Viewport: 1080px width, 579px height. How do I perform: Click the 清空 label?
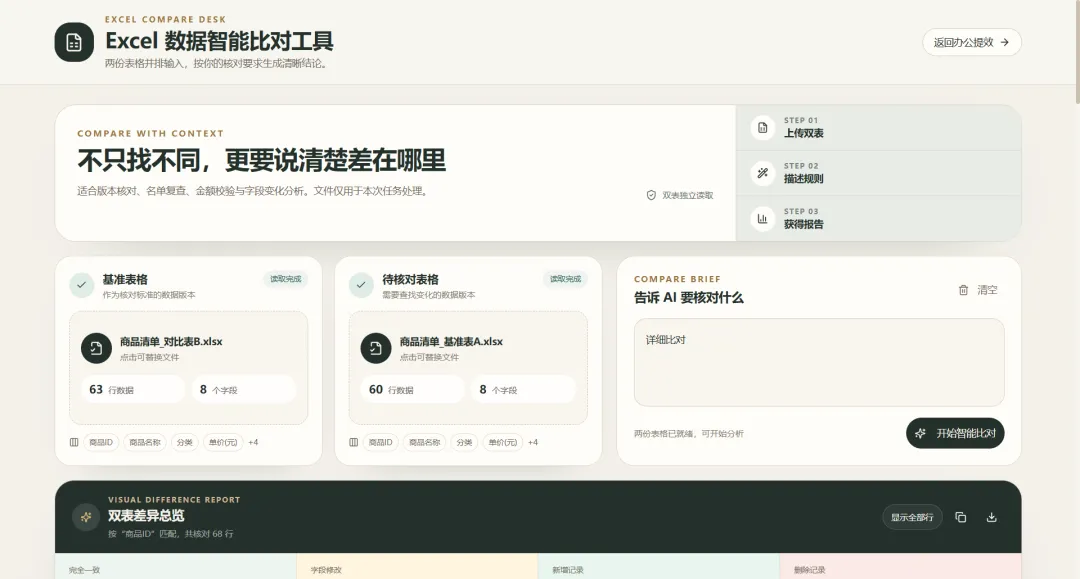click(987, 290)
